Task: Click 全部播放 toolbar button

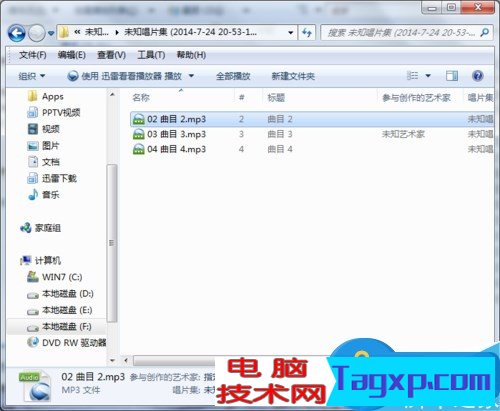Action: coord(233,76)
